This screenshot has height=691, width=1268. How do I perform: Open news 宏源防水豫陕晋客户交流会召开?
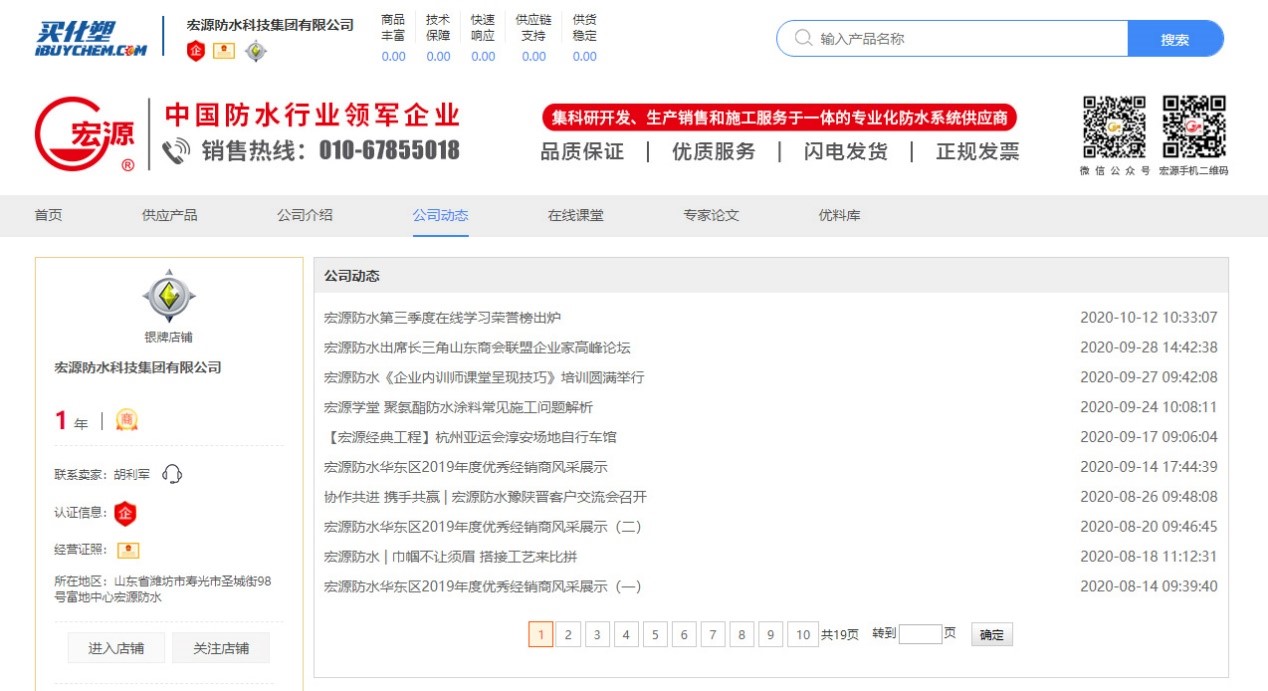click(x=485, y=497)
